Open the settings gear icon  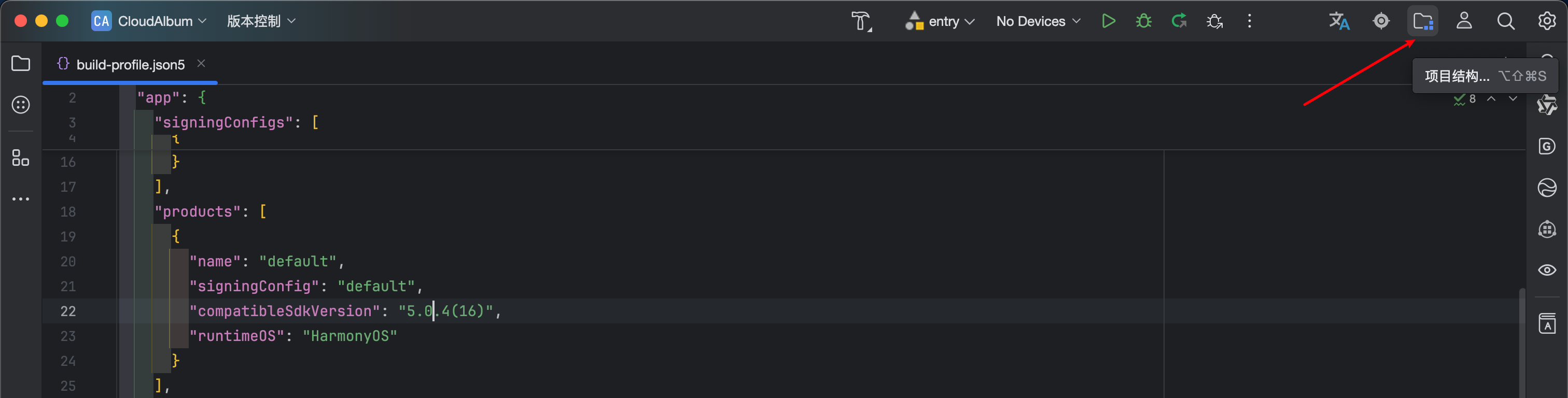pyautogui.click(x=1547, y=21)
